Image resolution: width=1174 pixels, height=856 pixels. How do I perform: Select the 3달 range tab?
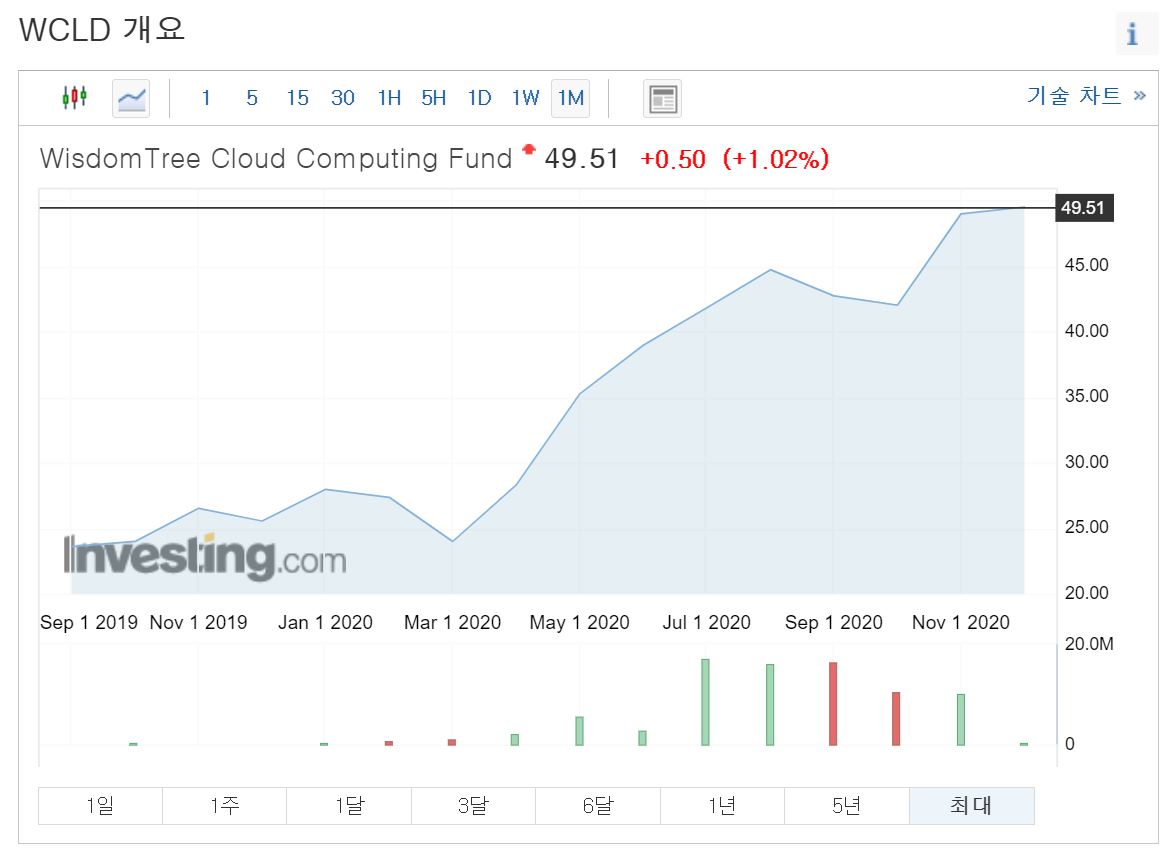tap(473, 806)
